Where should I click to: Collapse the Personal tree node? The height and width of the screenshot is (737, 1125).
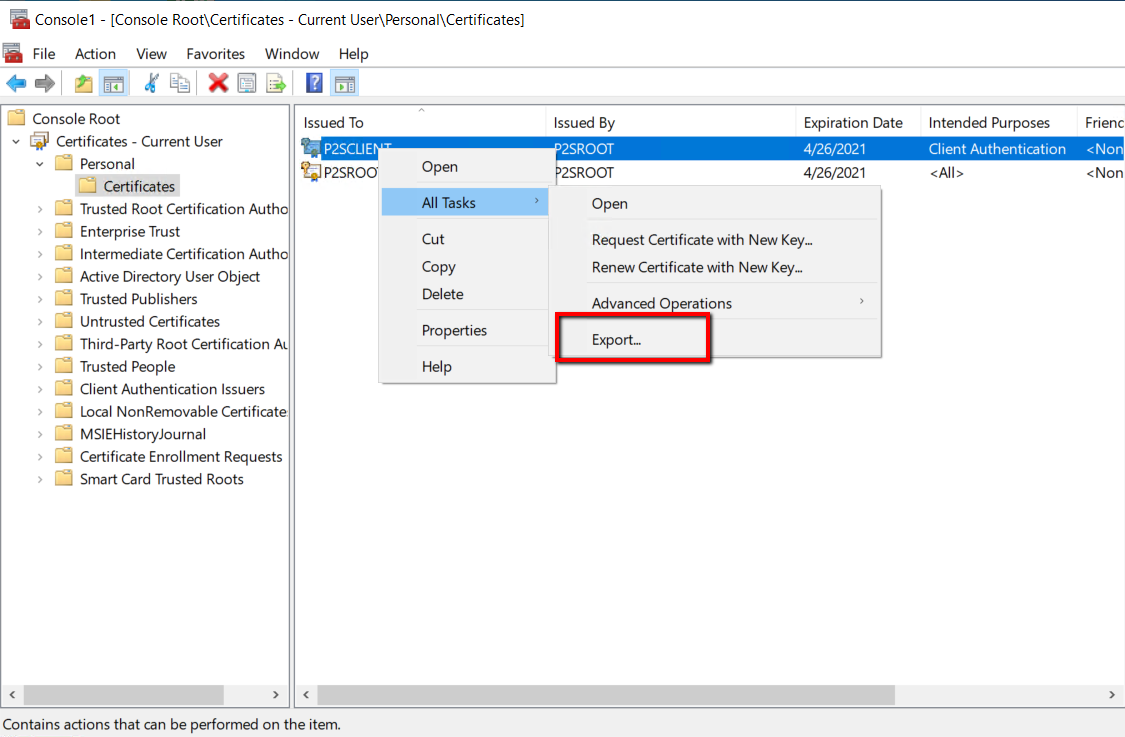click(40, 164)
